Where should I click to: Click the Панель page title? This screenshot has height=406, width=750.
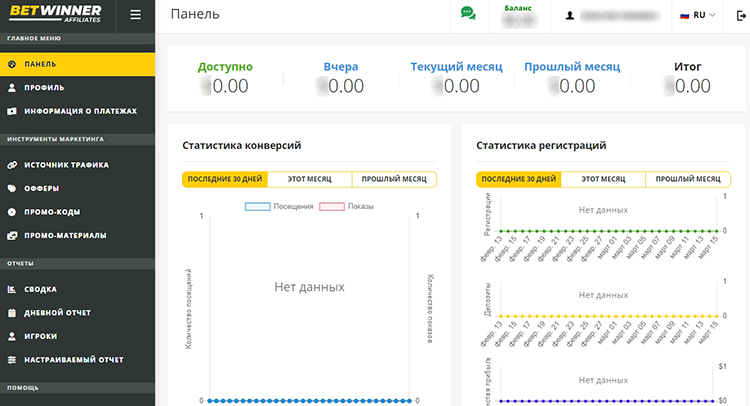coord(195,14)
